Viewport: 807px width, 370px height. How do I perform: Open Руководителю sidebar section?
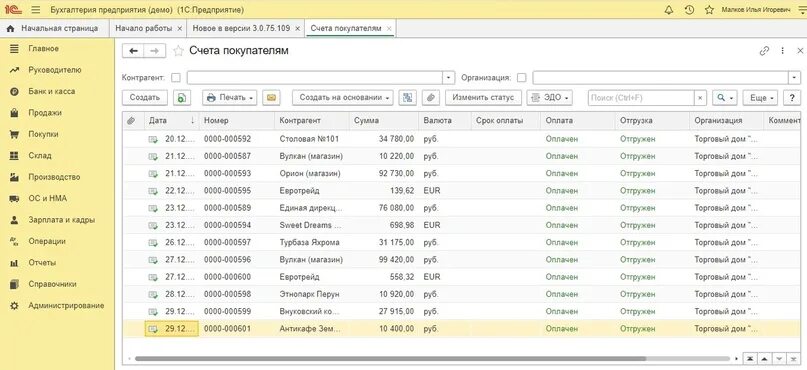55,70
